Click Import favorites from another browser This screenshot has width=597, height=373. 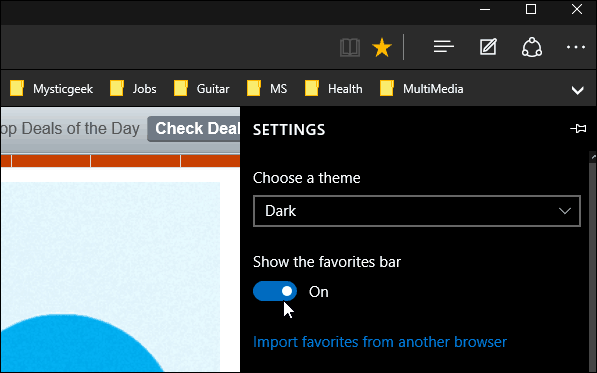tap(380, 342)
